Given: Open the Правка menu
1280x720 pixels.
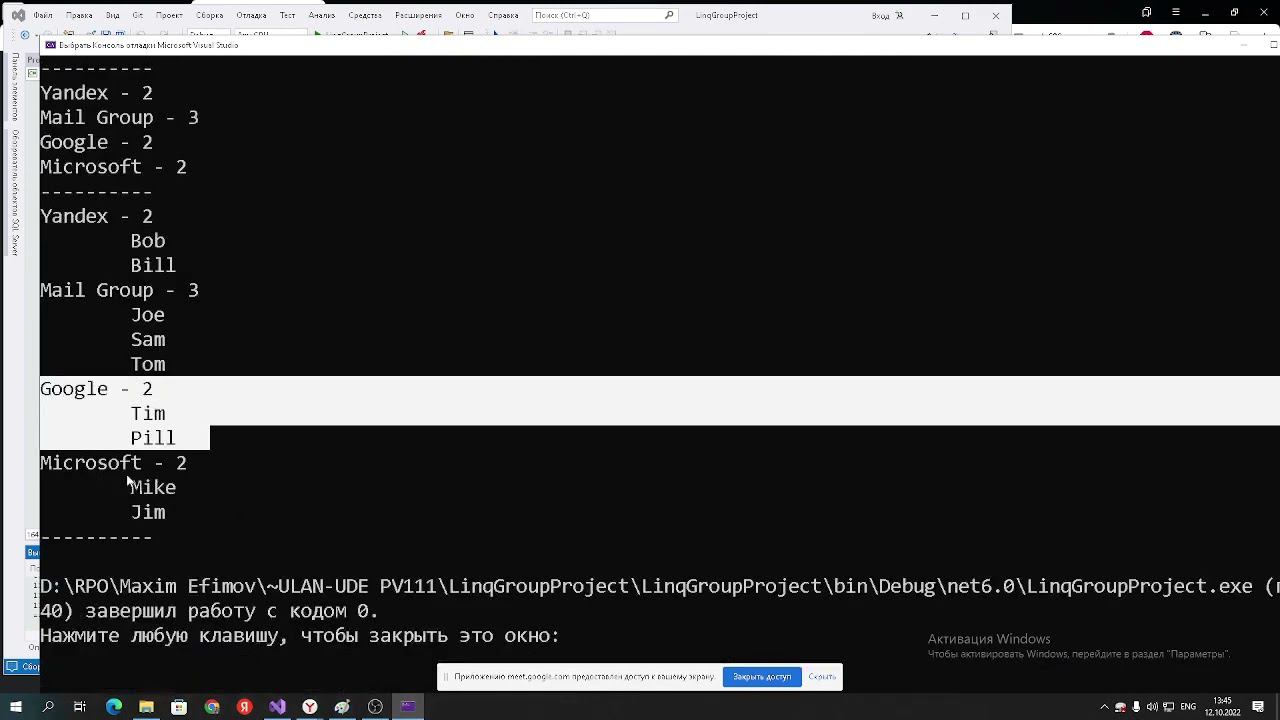Looking at the screenshot, I should pos(78,15).
